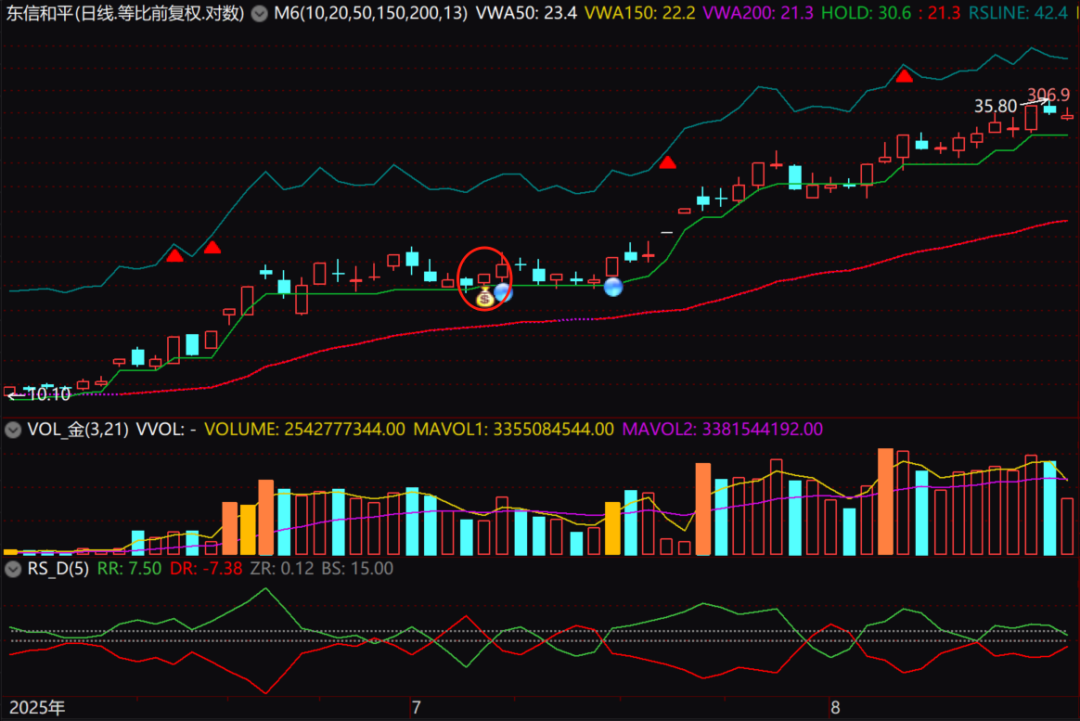Click the DR: -7.38 value

pos(206,569)
